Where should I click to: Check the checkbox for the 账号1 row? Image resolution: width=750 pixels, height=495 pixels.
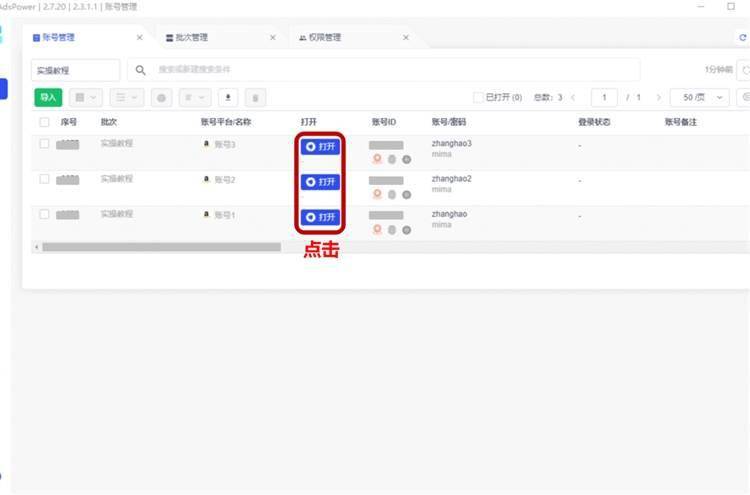pyautogui.click(x=44, y=214)
